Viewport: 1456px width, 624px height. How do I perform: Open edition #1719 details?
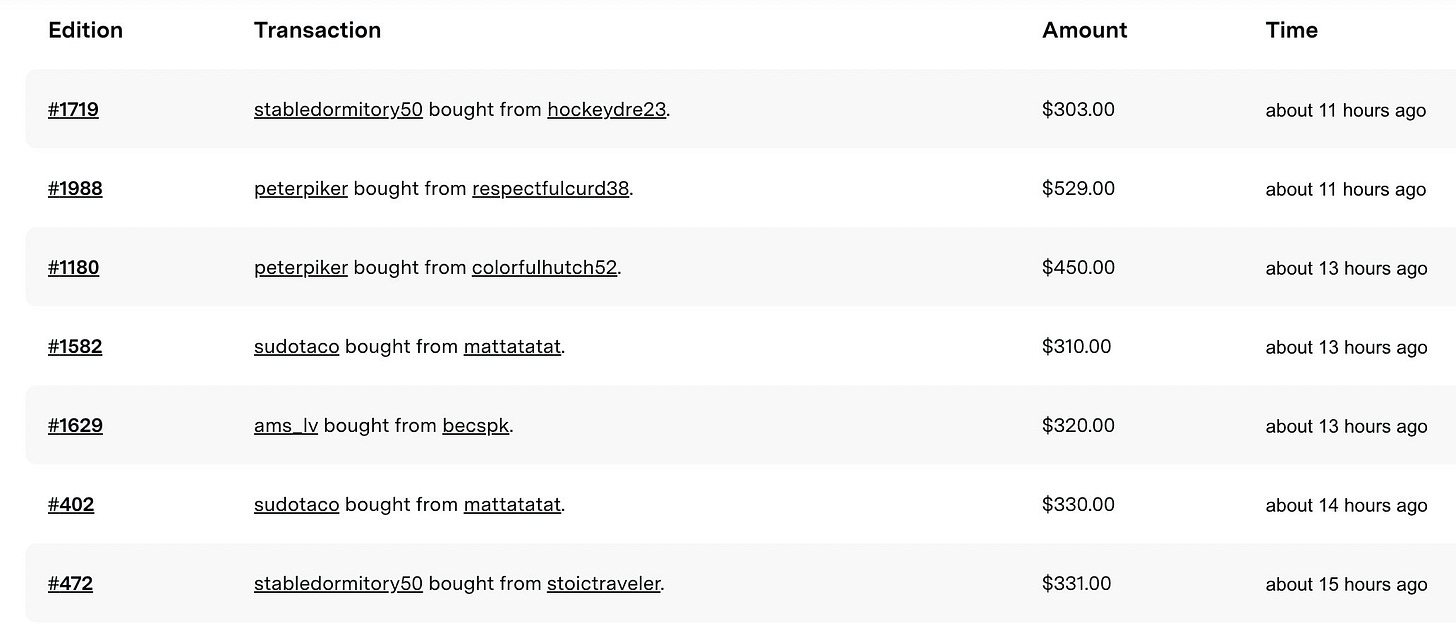tap(73, 110)
